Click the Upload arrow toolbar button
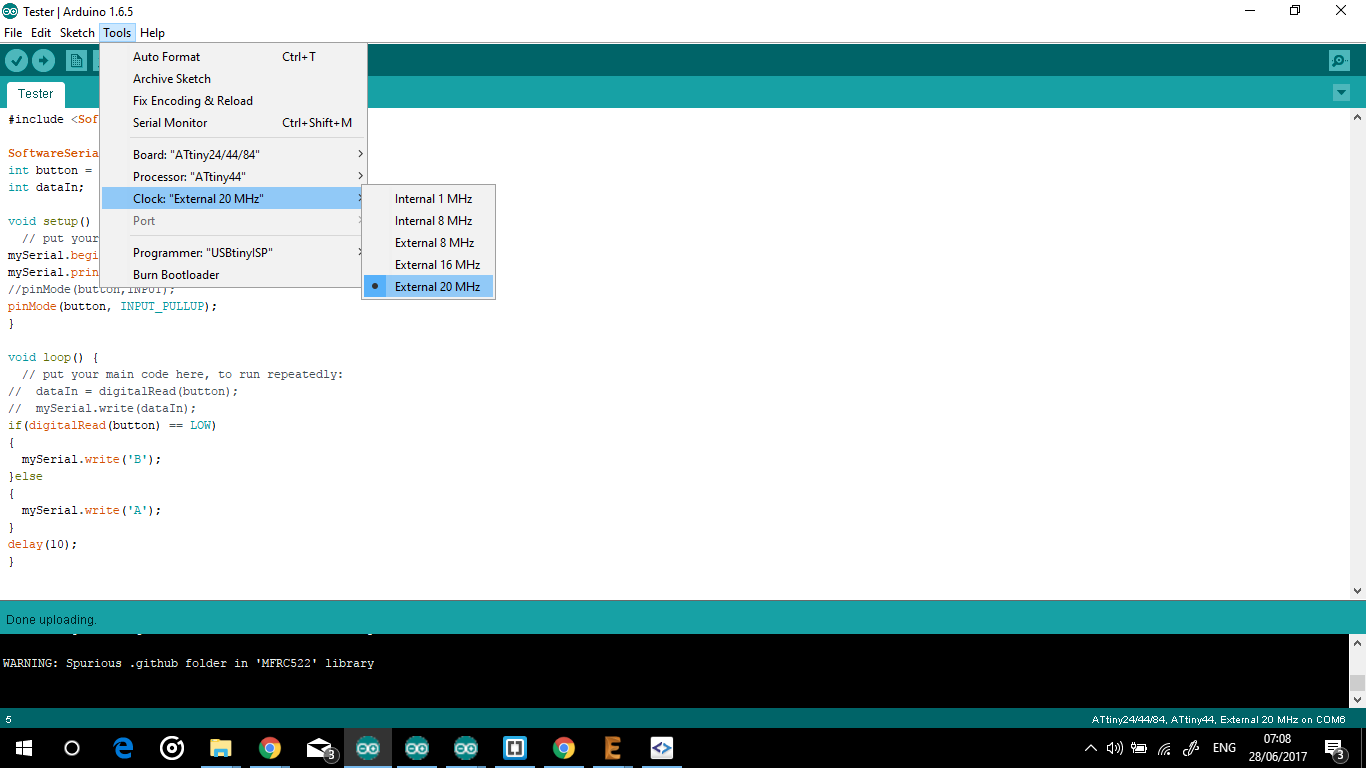Image resolution: width=1366 pixels, height=768 pixels. coord(43,61)
